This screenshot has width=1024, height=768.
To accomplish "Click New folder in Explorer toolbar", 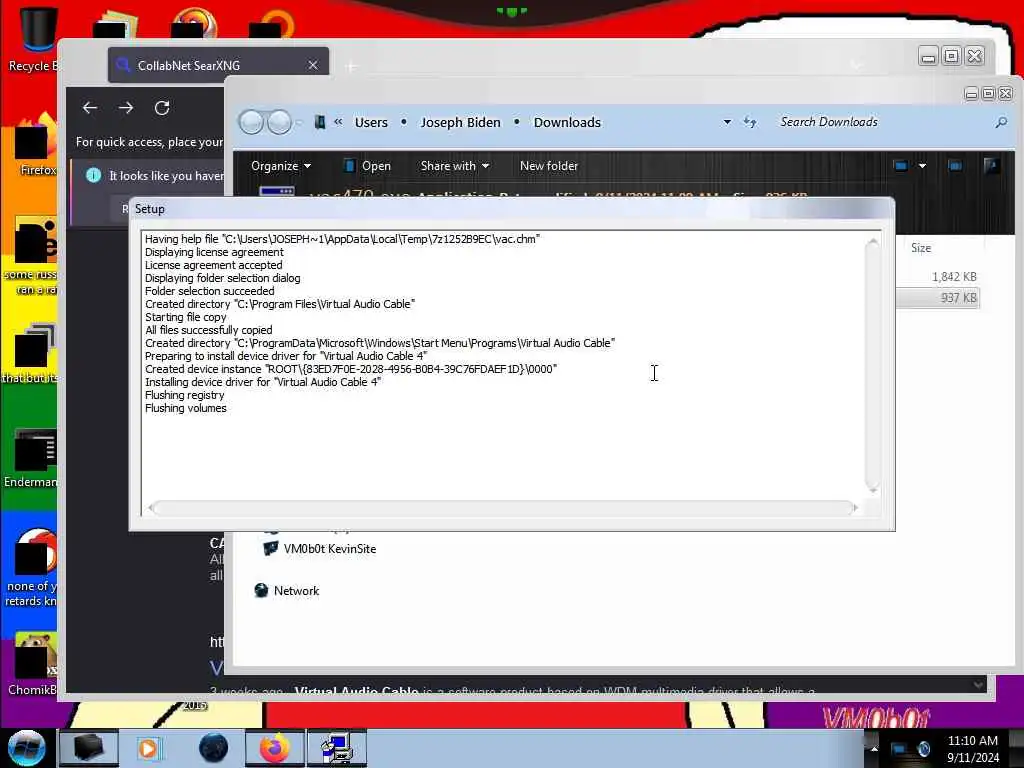I will click(x=549, y=166).
